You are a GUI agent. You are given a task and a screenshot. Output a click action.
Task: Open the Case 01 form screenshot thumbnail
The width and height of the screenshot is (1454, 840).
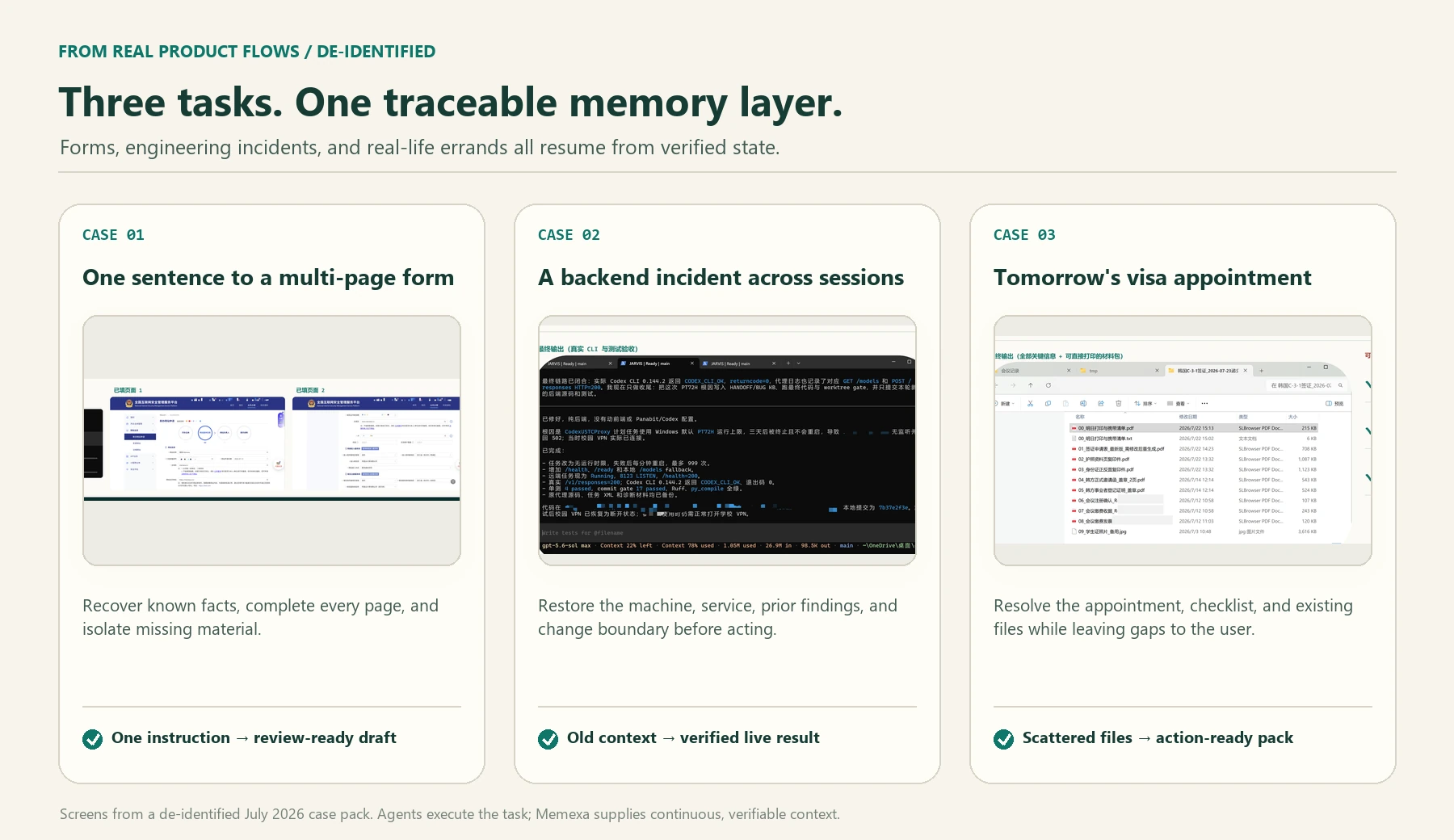(271, 440)
